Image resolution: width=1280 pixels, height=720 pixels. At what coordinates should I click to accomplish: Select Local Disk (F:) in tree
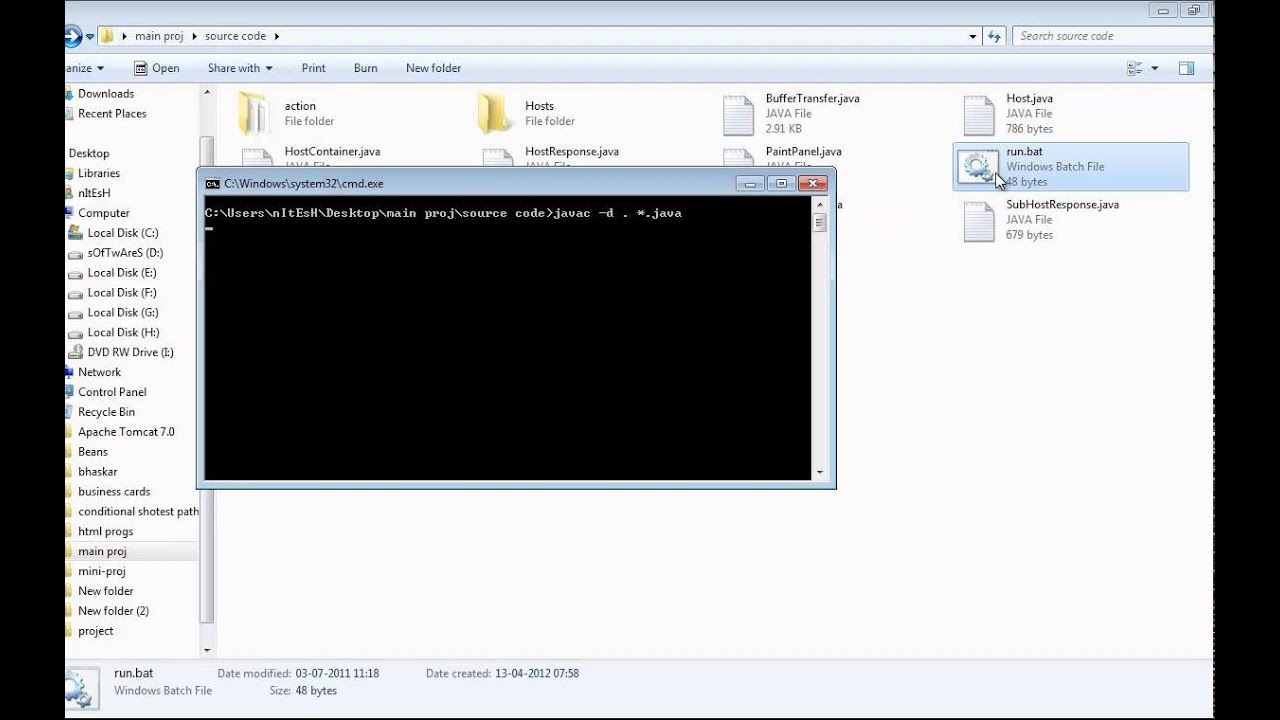pyautogui.click(x=123, y=293)
